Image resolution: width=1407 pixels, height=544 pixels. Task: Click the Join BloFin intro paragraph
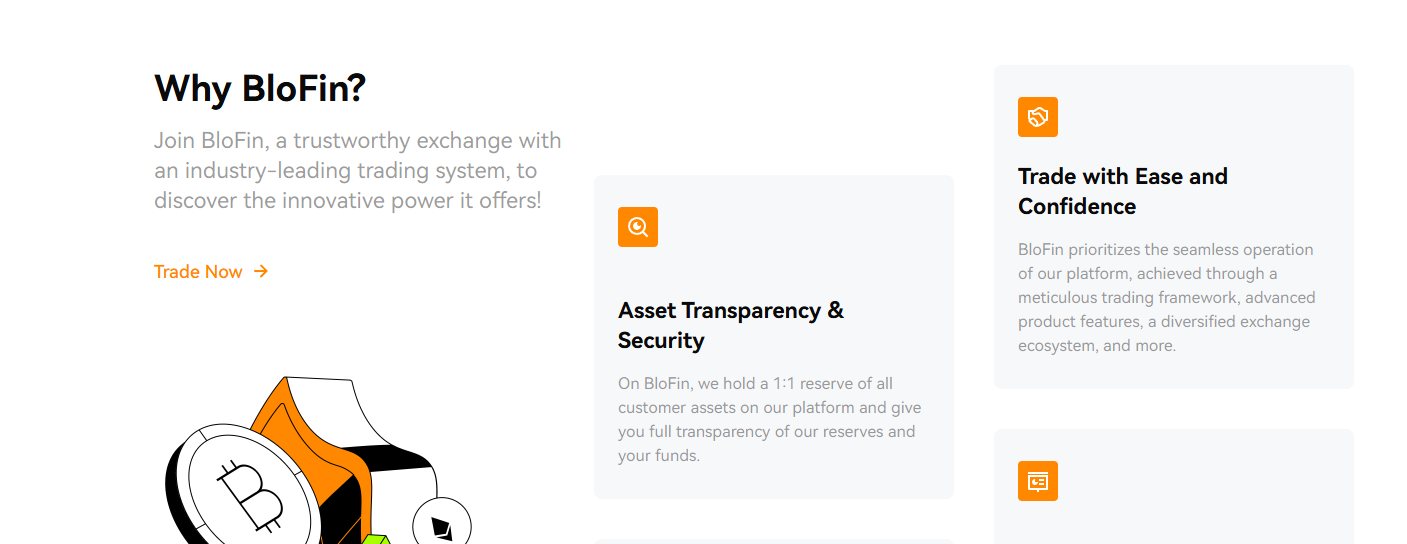coord(358,170)
